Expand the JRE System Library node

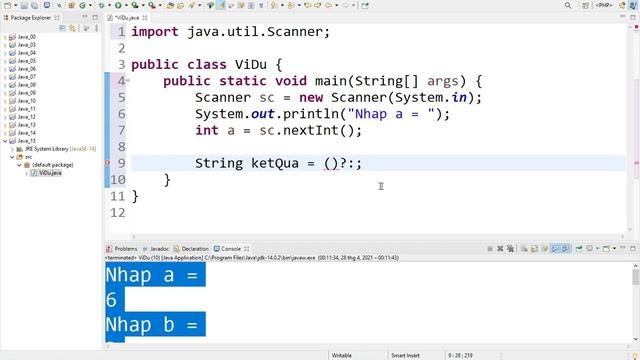tap(12, 149)
